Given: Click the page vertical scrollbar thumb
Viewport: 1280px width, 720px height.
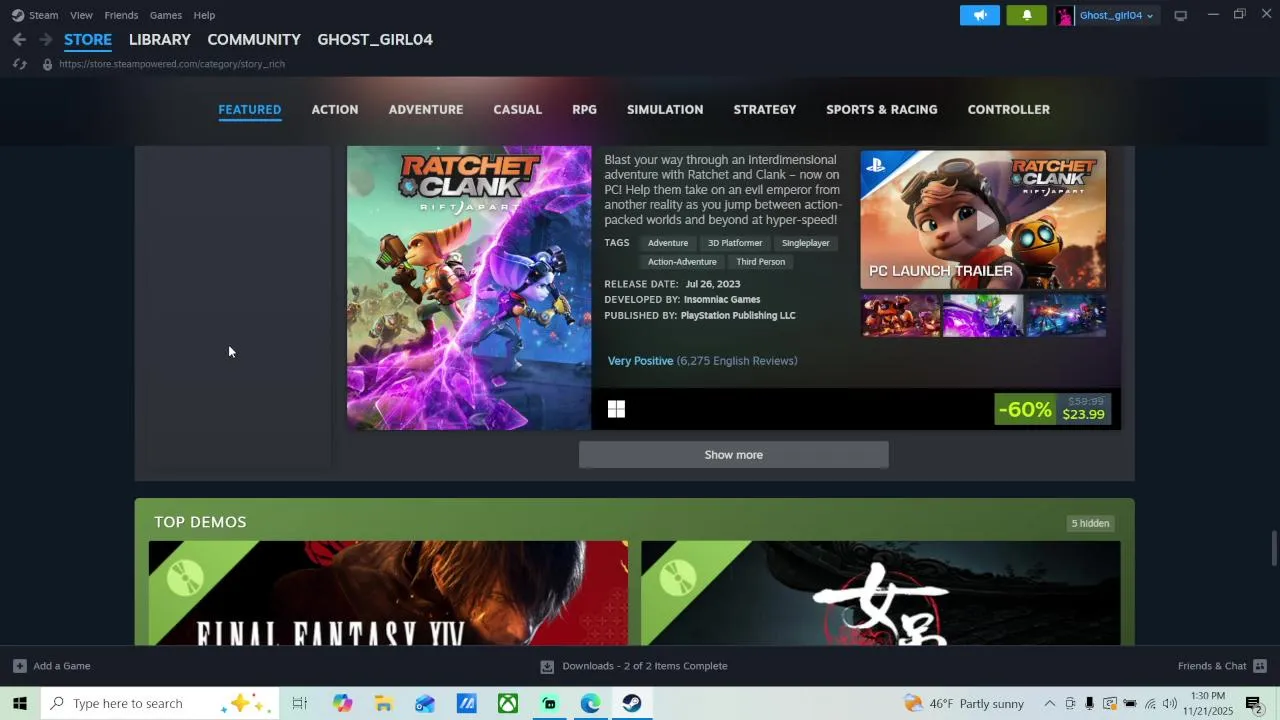Looking at the screenshot, I should click(x=1274, y=548).
